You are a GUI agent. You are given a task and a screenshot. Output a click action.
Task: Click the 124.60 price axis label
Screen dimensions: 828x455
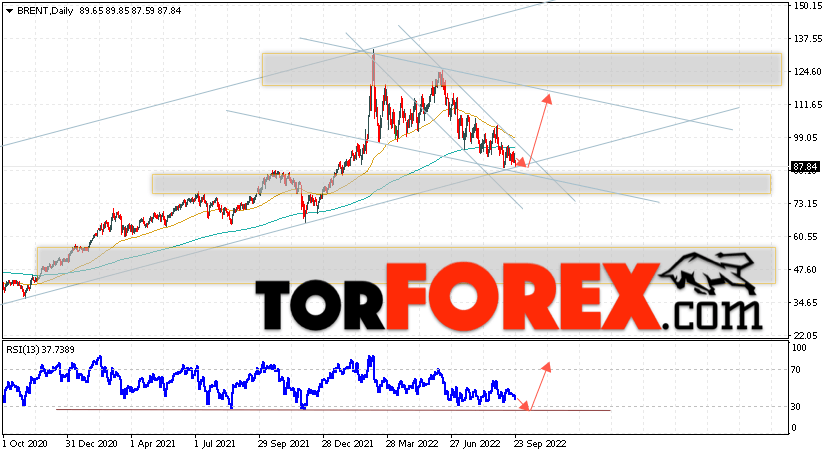point(808,72)
